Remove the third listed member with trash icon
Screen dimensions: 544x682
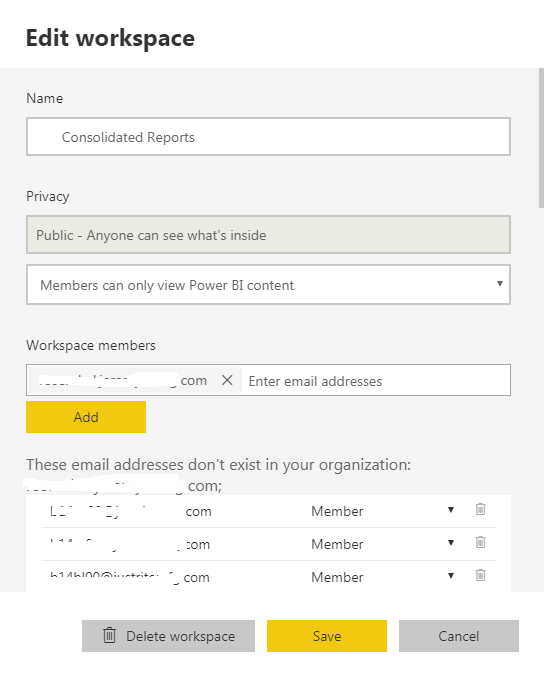(480, 575)
